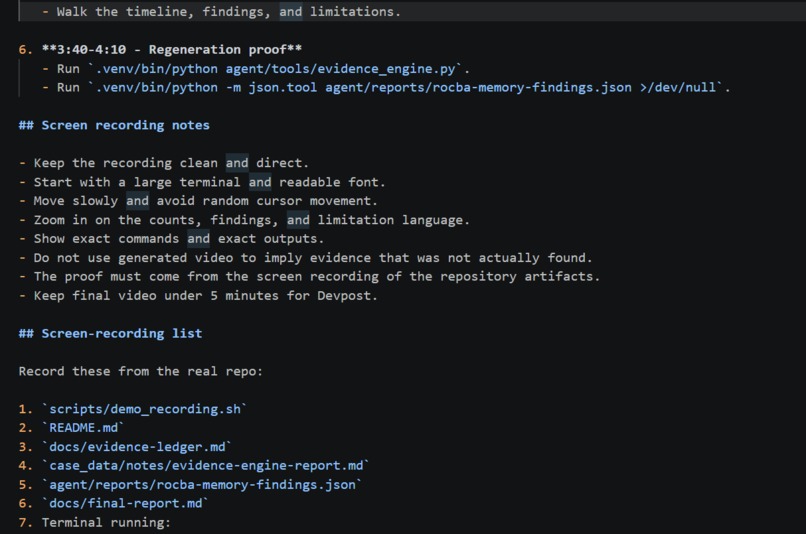Click list item case_data/notes/evidence-engine-report.md

pyautogui.click(x=194, y=466)
